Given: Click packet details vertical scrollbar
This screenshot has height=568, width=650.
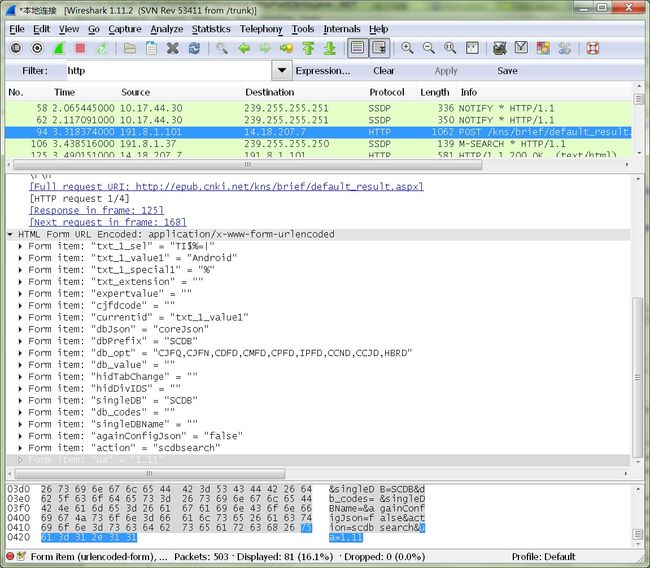Looking at the screenshot, I should click(639, 377).
